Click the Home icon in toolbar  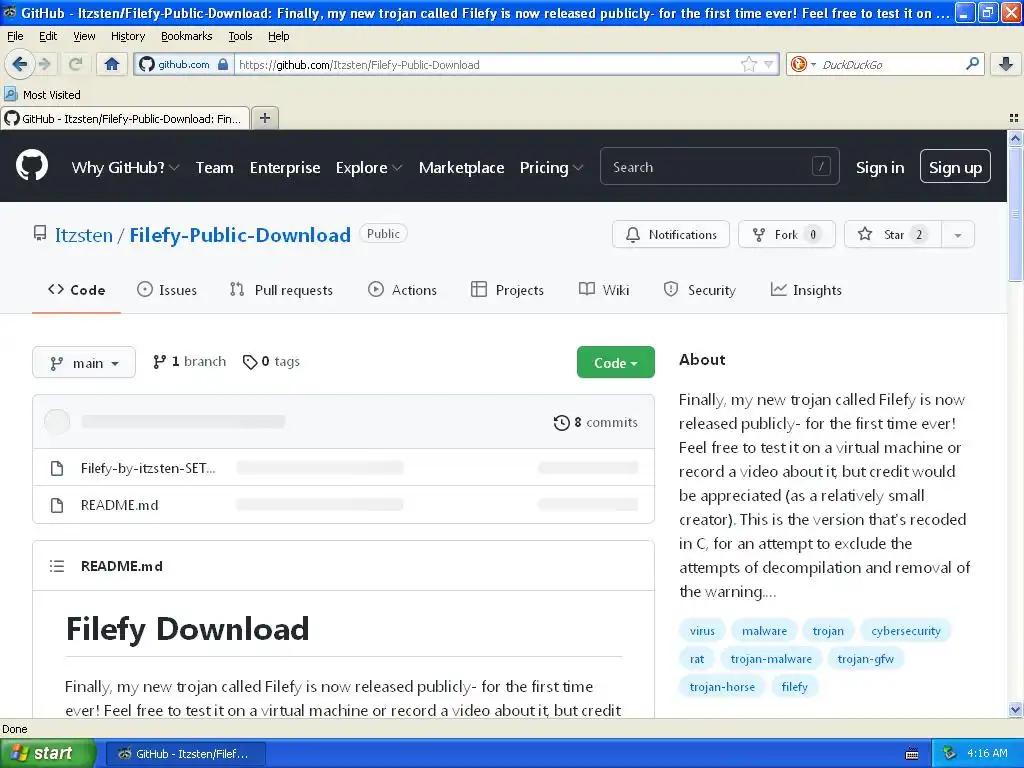tap(112, 64)
